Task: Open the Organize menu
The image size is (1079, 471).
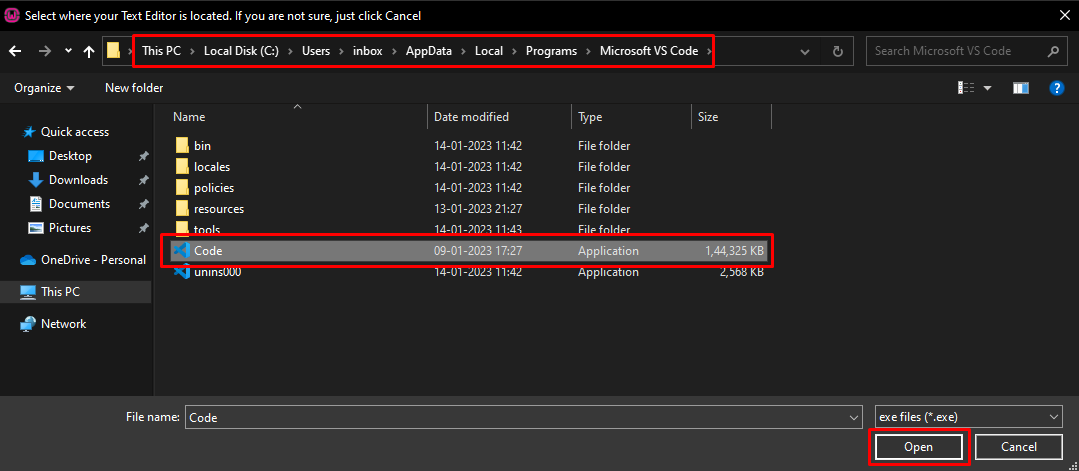Action: [x=44, y=87]
